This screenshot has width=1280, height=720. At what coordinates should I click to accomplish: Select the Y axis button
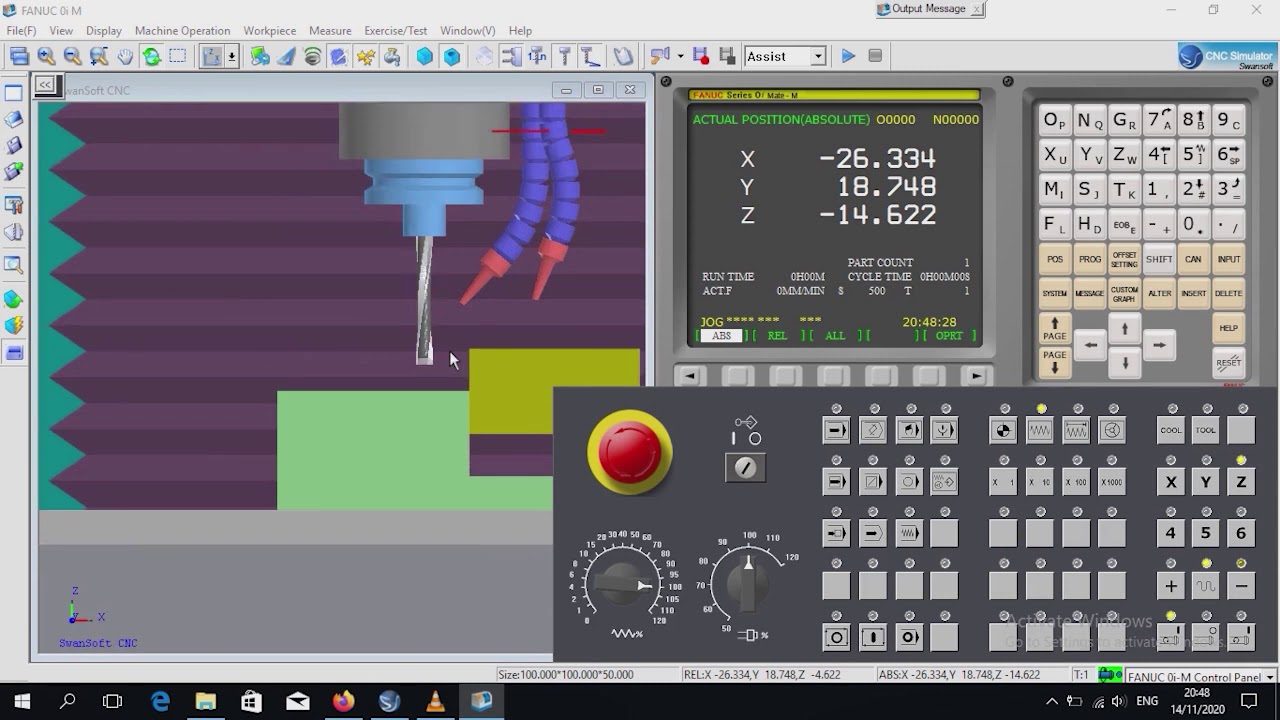(x=1206, y=482)
